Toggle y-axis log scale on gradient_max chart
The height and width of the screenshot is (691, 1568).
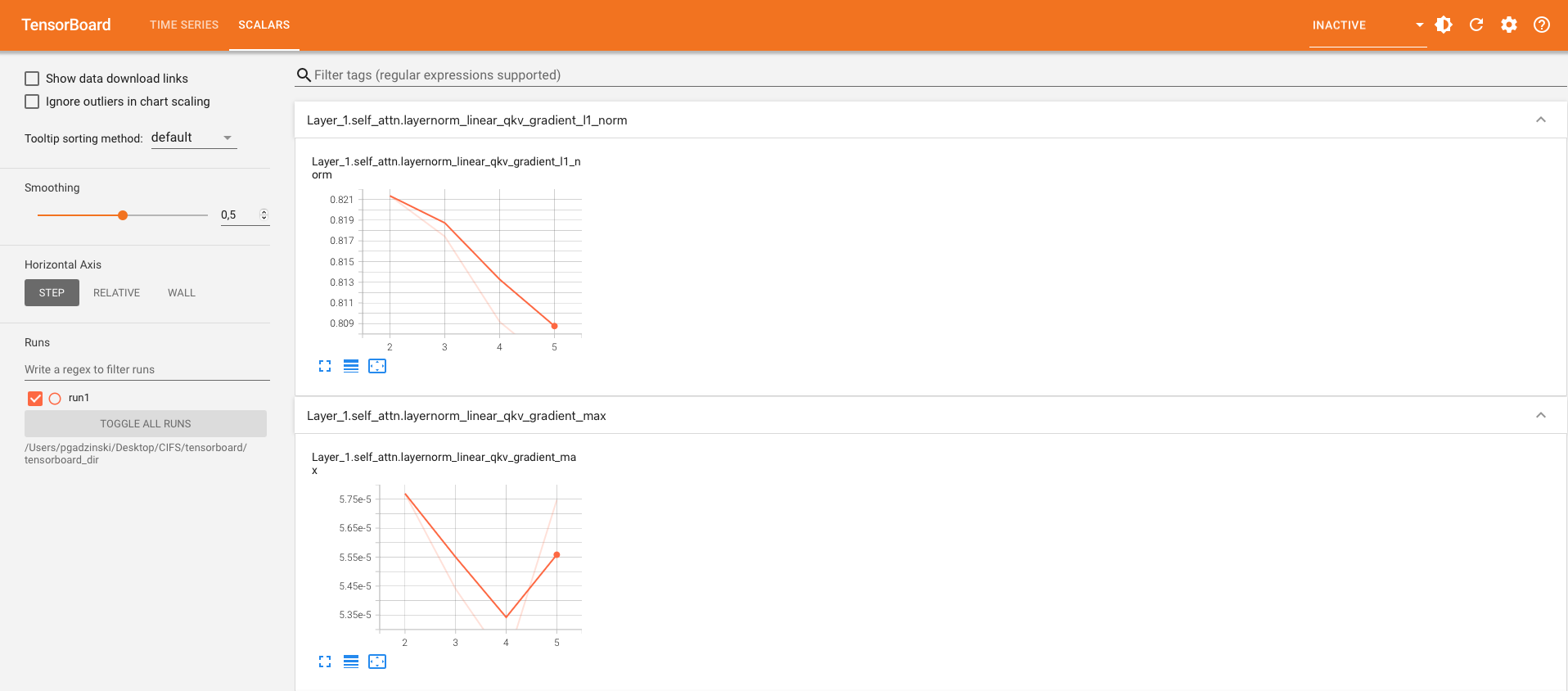(x=351, y=662)
